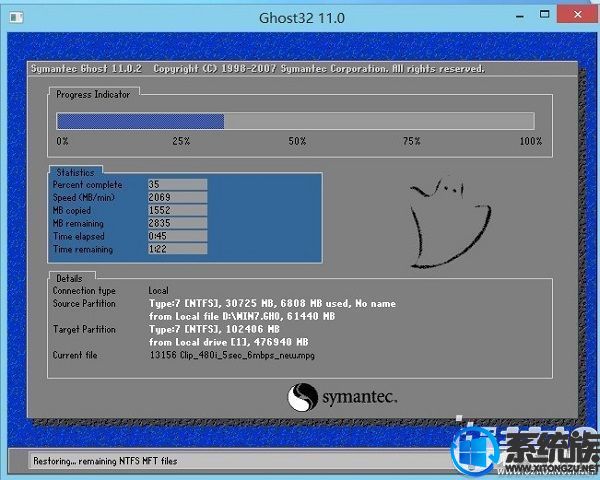Click the ghost mascot drawing
This screenshot has width=600, height=480.
click(x=450, y=222)
